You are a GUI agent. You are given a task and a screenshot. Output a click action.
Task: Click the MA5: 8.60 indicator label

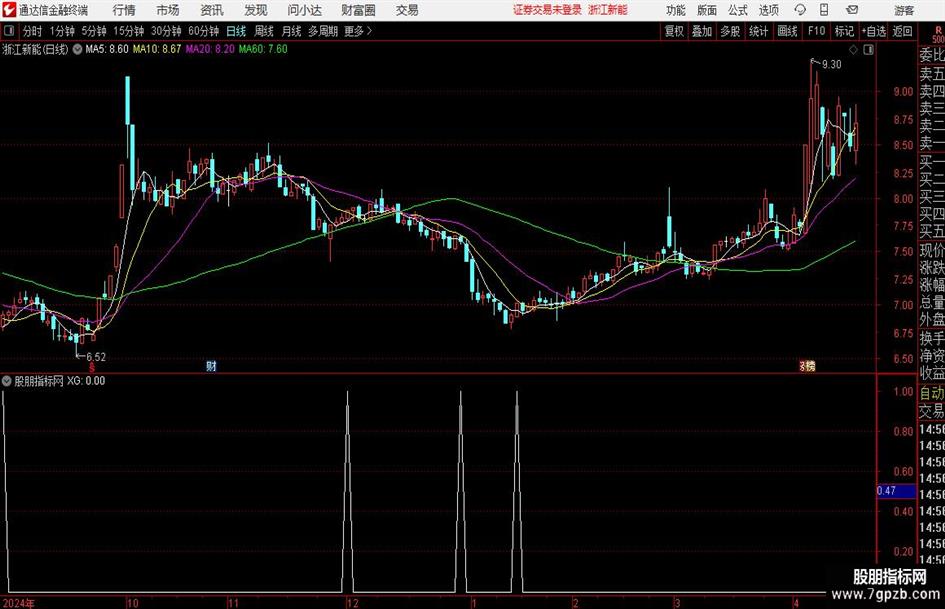click(107, 49)
